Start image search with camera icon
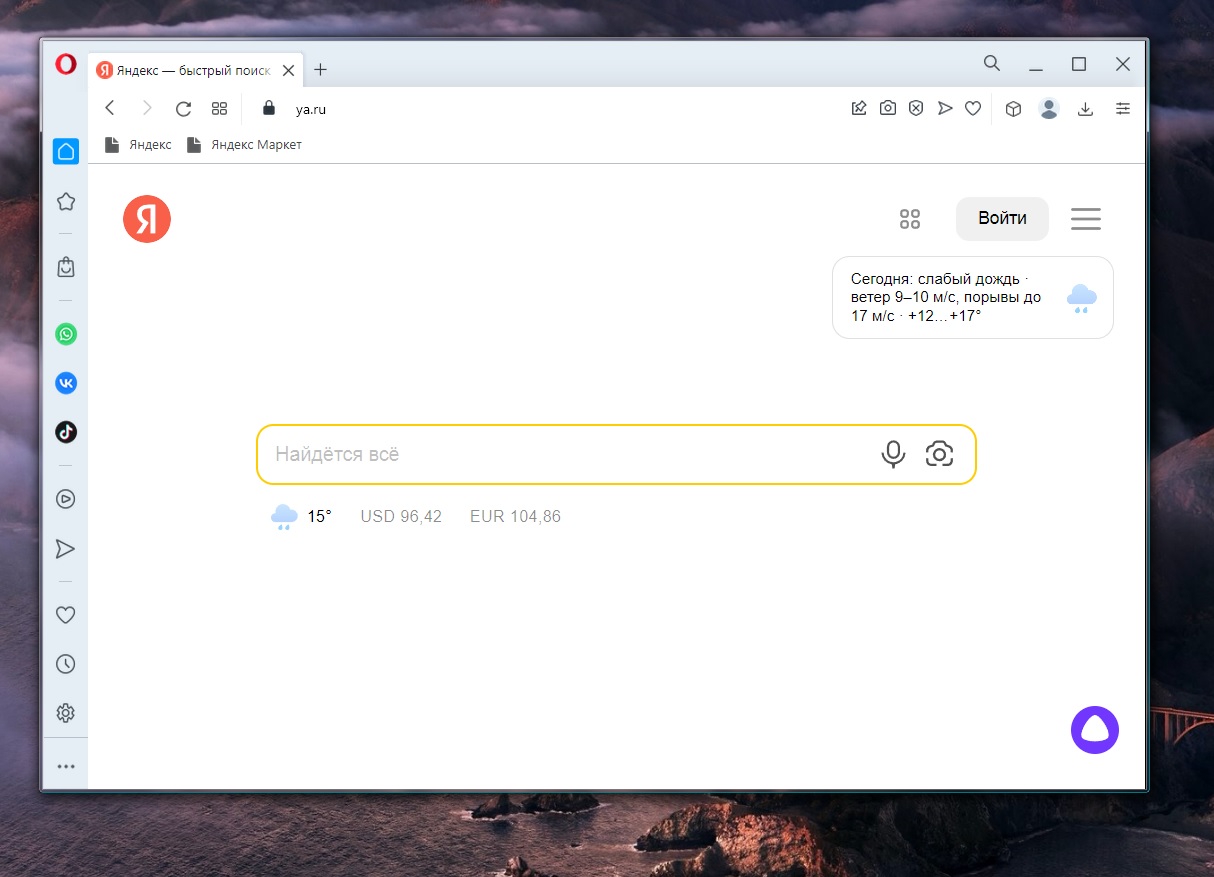 coord(940,454)
